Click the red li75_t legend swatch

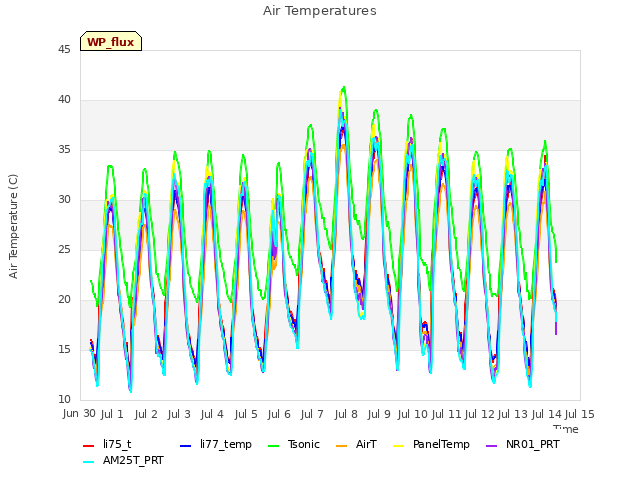89,445
